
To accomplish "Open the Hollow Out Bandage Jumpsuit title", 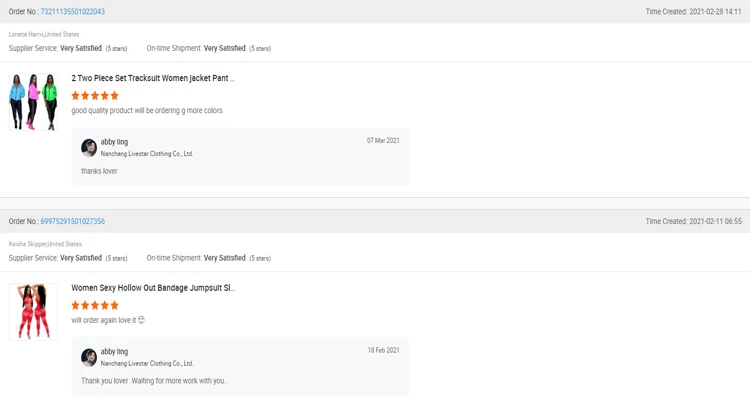I will 153,288.
